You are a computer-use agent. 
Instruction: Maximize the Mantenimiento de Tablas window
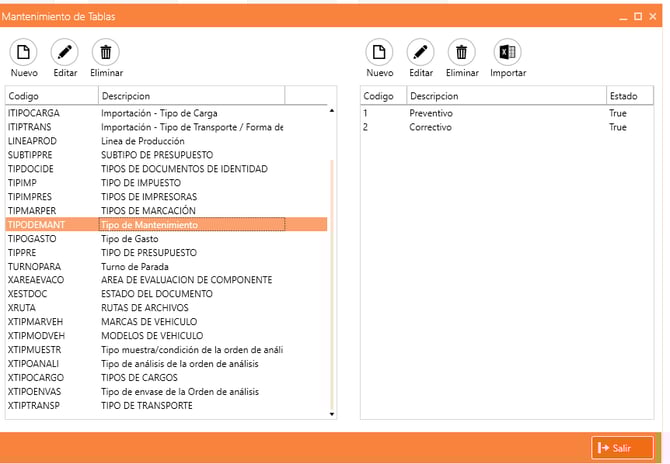click(x=638, y=16)
